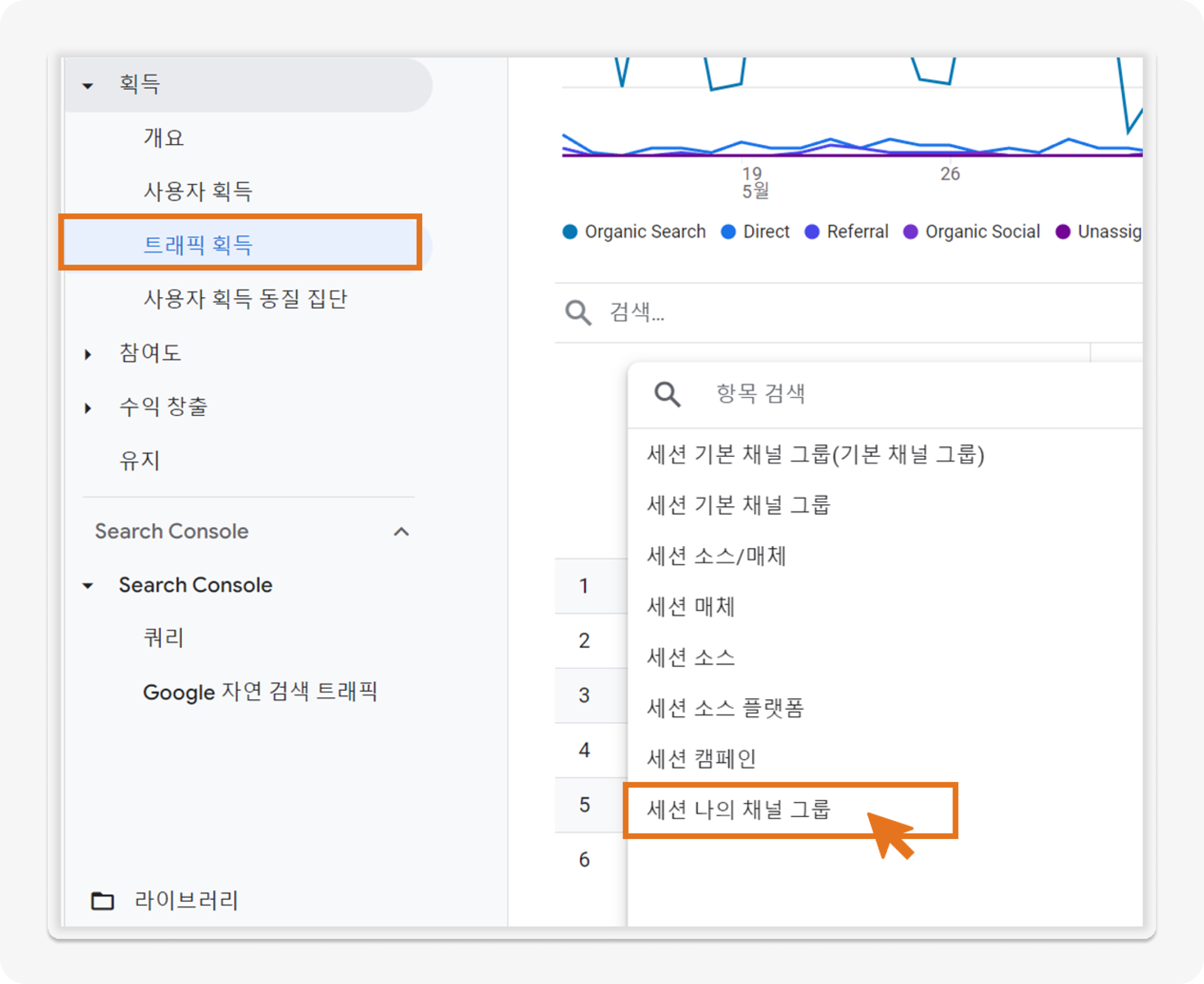This screenshot has height=984, width=1204.
Task: Open the 개요 report
Action: pos(164,138)
